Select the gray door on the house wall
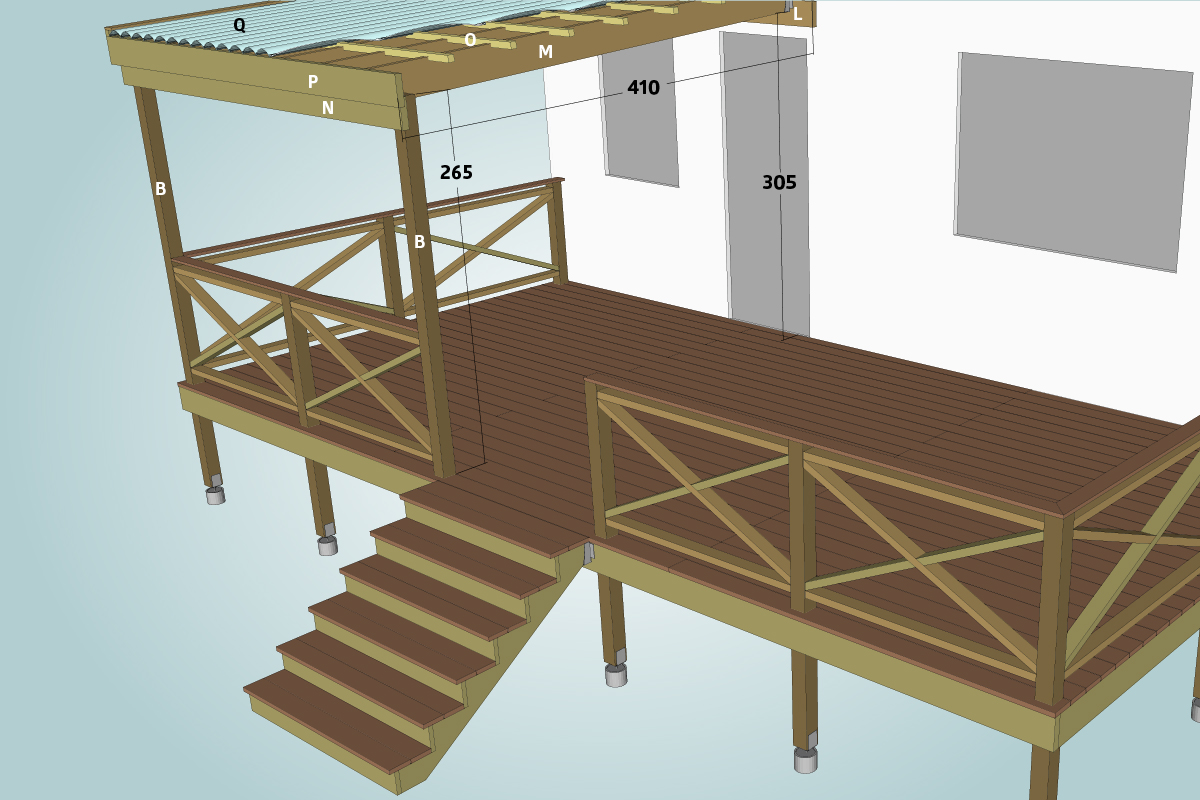The image size is (1200, 800). [765, 180]
